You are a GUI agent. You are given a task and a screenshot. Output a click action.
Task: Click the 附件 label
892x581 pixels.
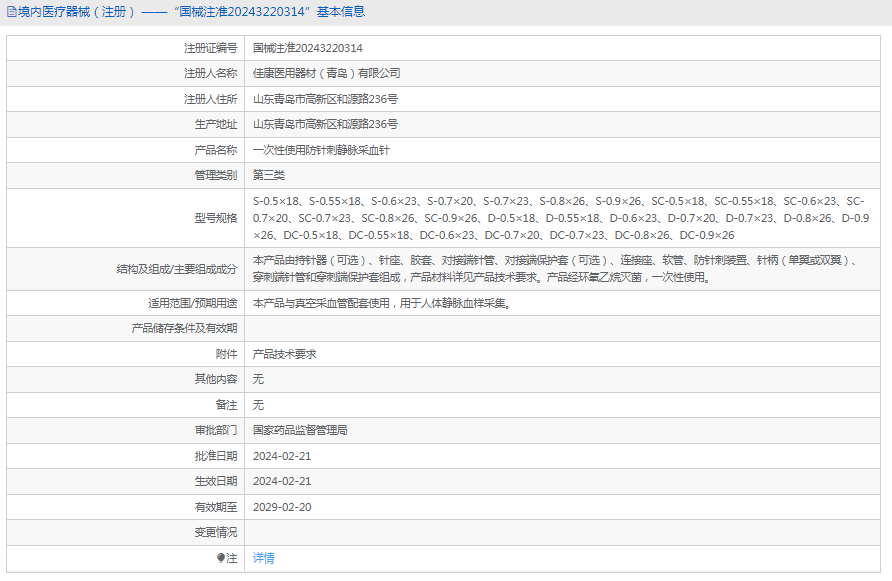[x=226, y=354]
